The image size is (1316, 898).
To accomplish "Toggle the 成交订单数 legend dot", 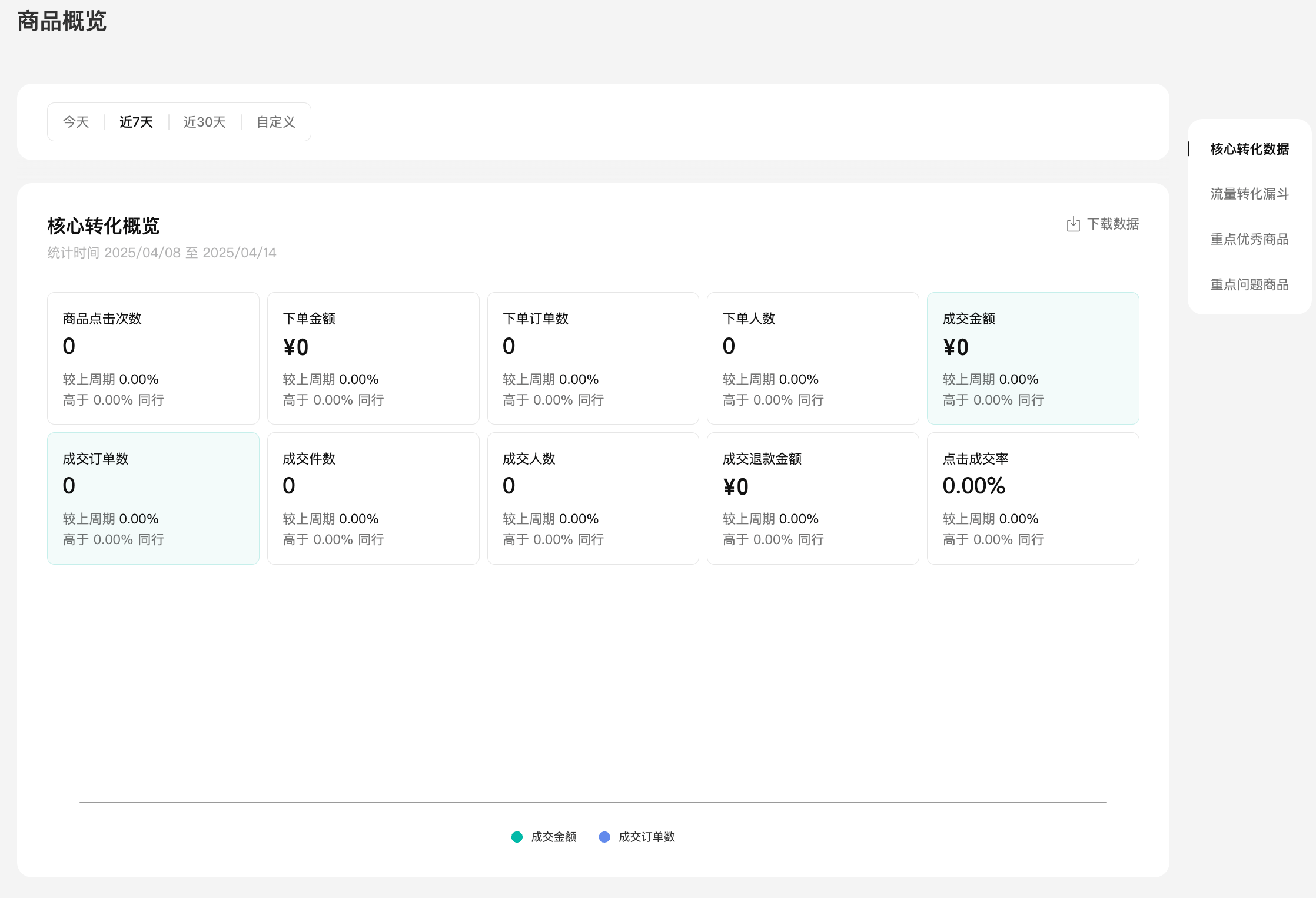I will 604,837.
